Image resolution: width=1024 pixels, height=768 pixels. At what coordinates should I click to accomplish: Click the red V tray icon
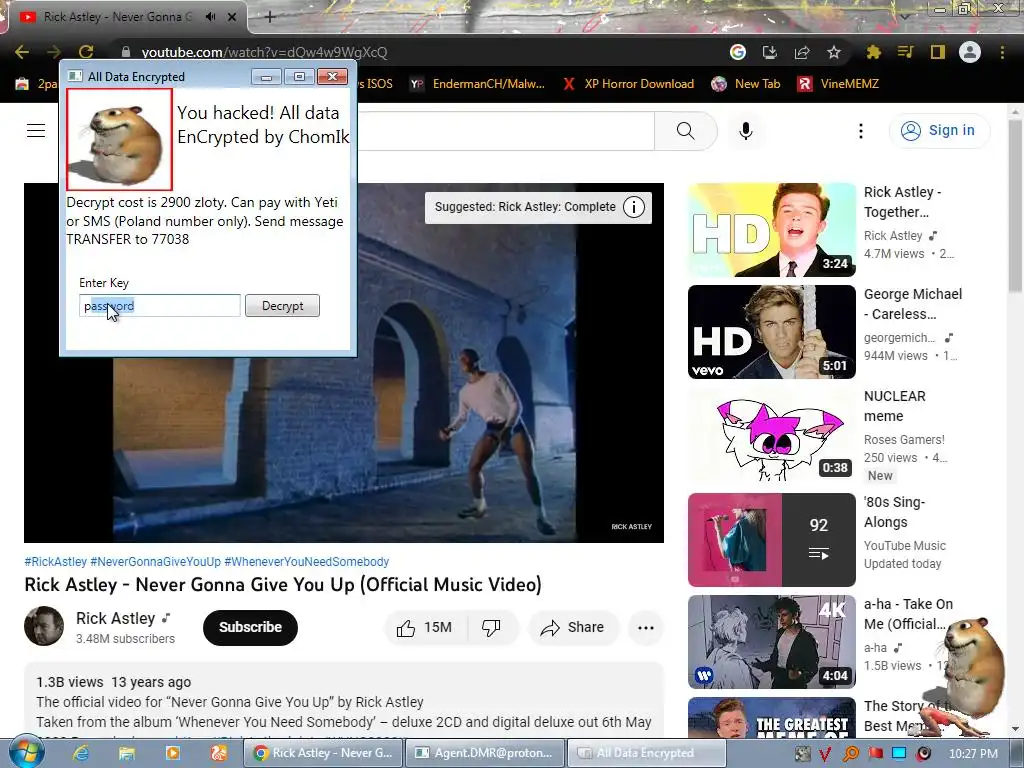[x=825, y=754]
